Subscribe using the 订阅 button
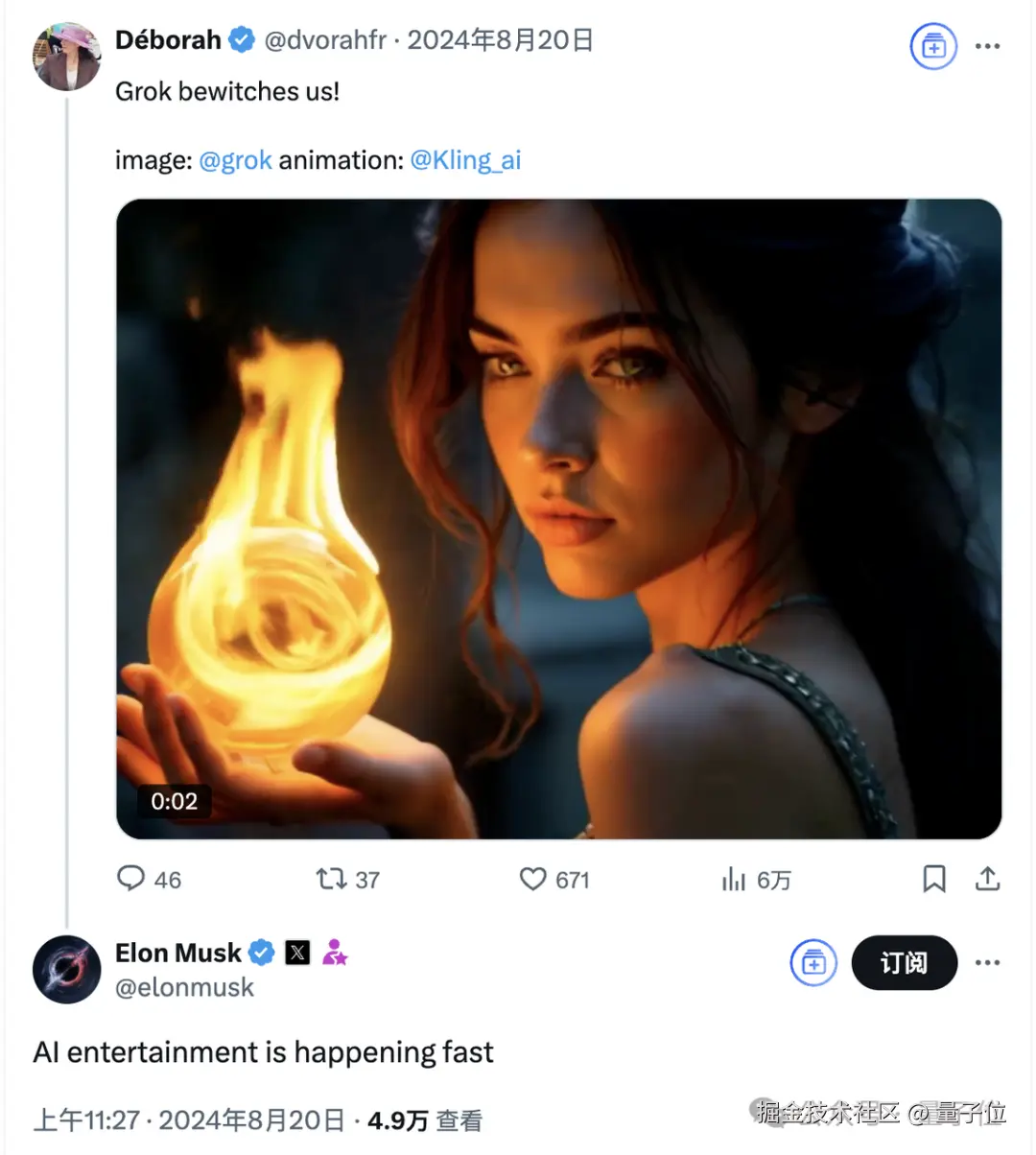This screenshot has width=1036, height=1155. (x=905, y=962)
